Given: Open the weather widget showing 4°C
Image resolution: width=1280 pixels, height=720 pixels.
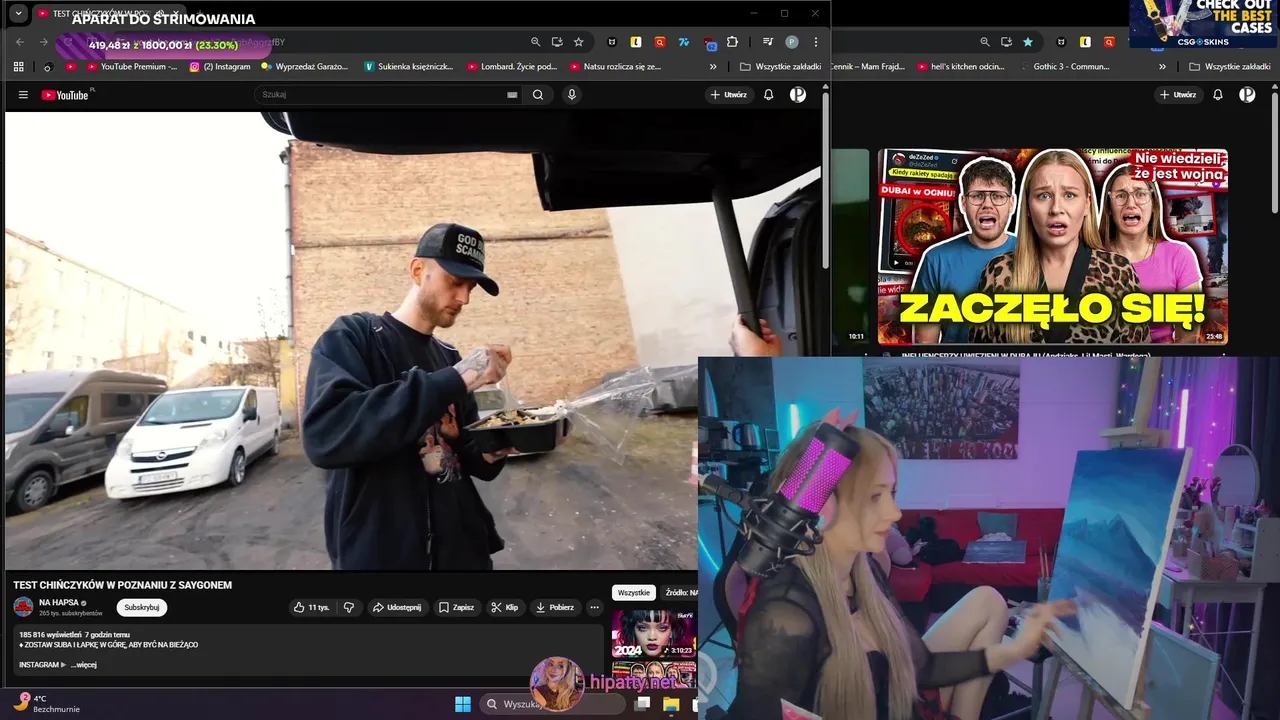Looking at the screenshot, I should (45, 703).
